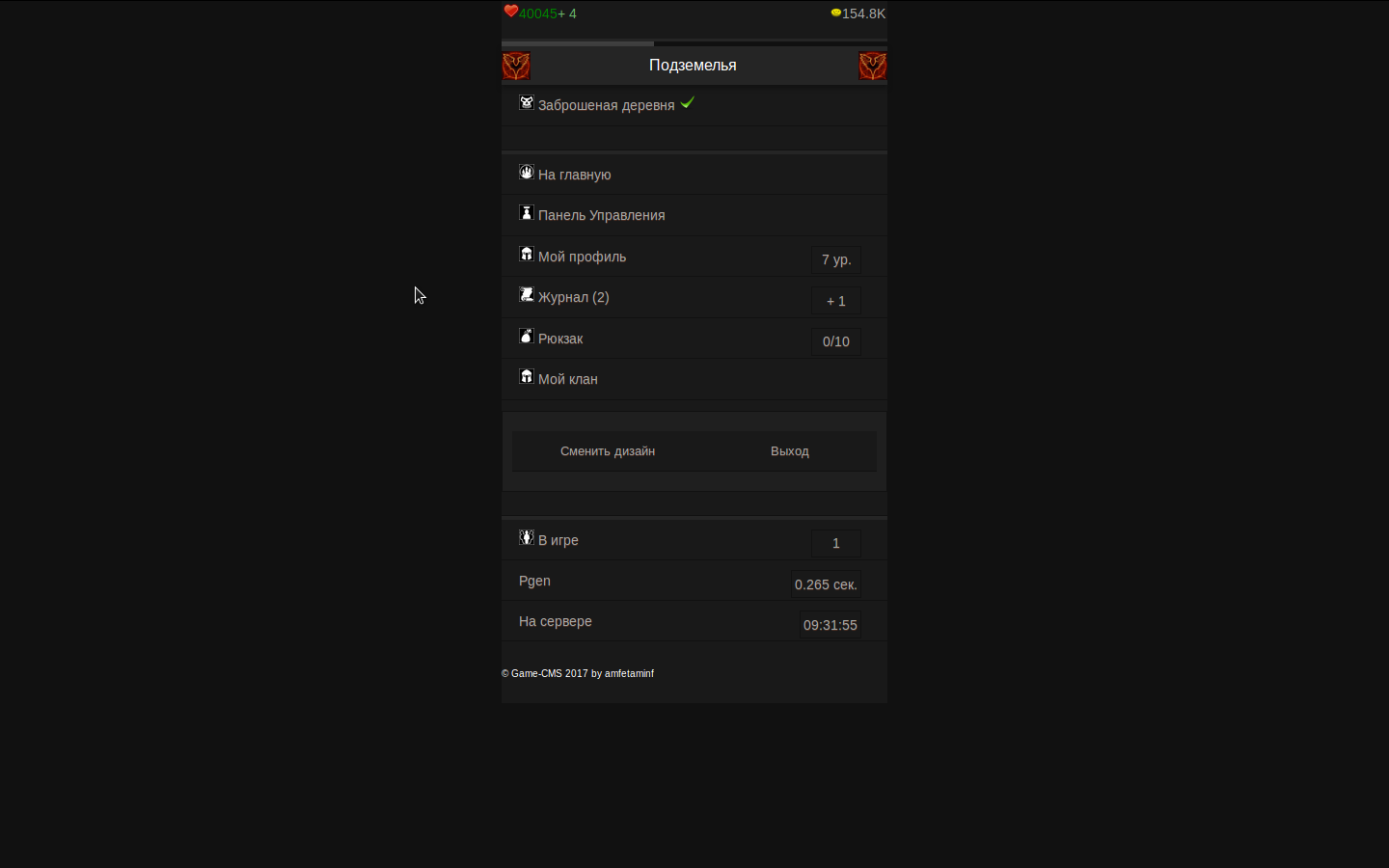Click the gold coin currency icon
Screen dimensions: 1389x868
pos(835,13)
